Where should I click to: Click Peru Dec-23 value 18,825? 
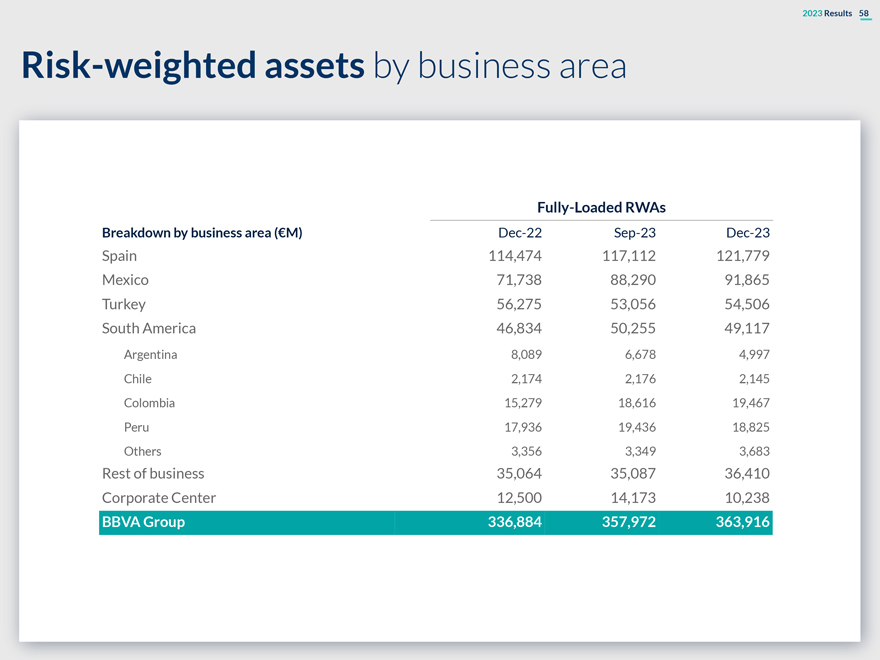[750, 427]
